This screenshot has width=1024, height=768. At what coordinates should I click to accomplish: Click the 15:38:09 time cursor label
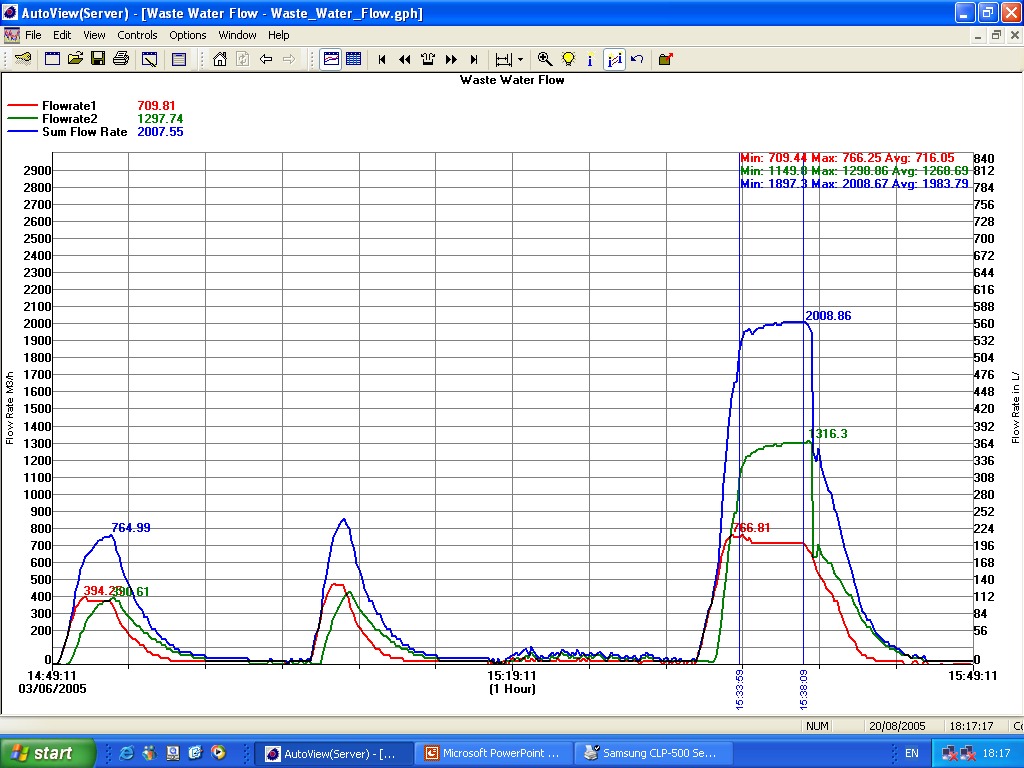point(804,689)
